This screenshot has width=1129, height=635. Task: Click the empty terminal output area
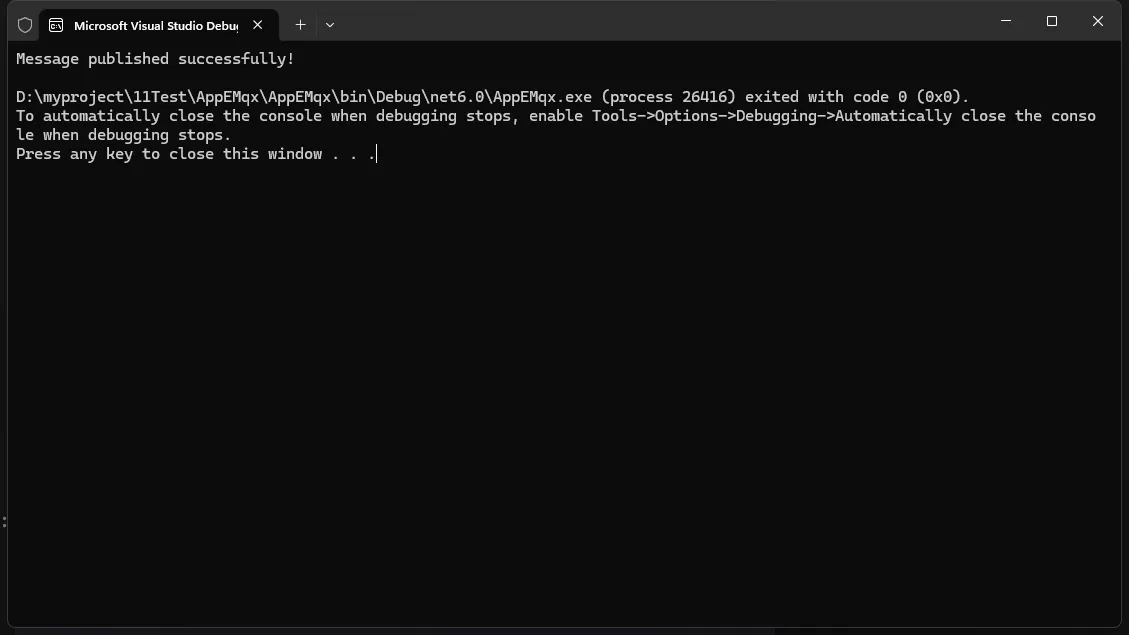tap(560, 400)
